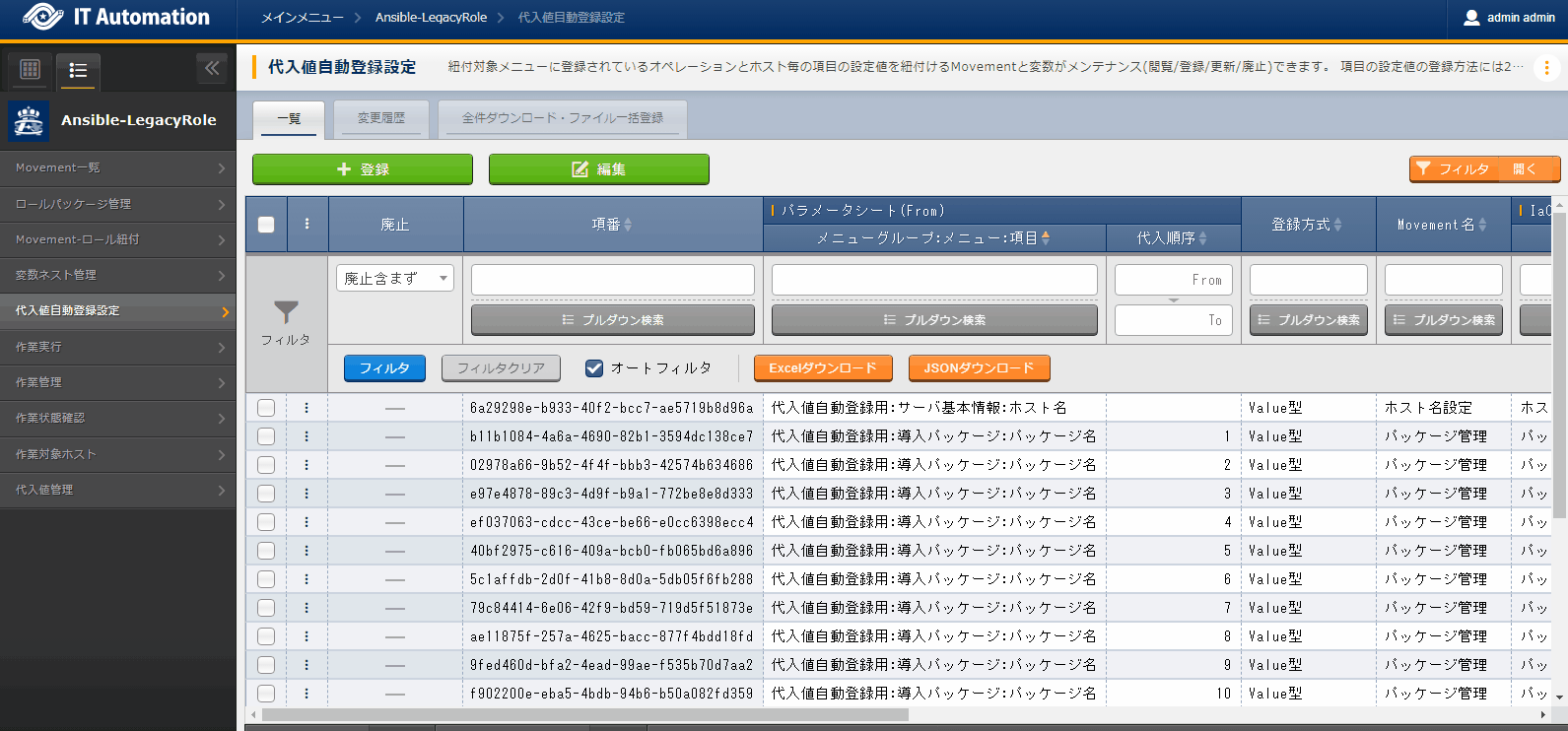Open the admin admin user icon
The image size is (1568, 731).
[1471, 18]
